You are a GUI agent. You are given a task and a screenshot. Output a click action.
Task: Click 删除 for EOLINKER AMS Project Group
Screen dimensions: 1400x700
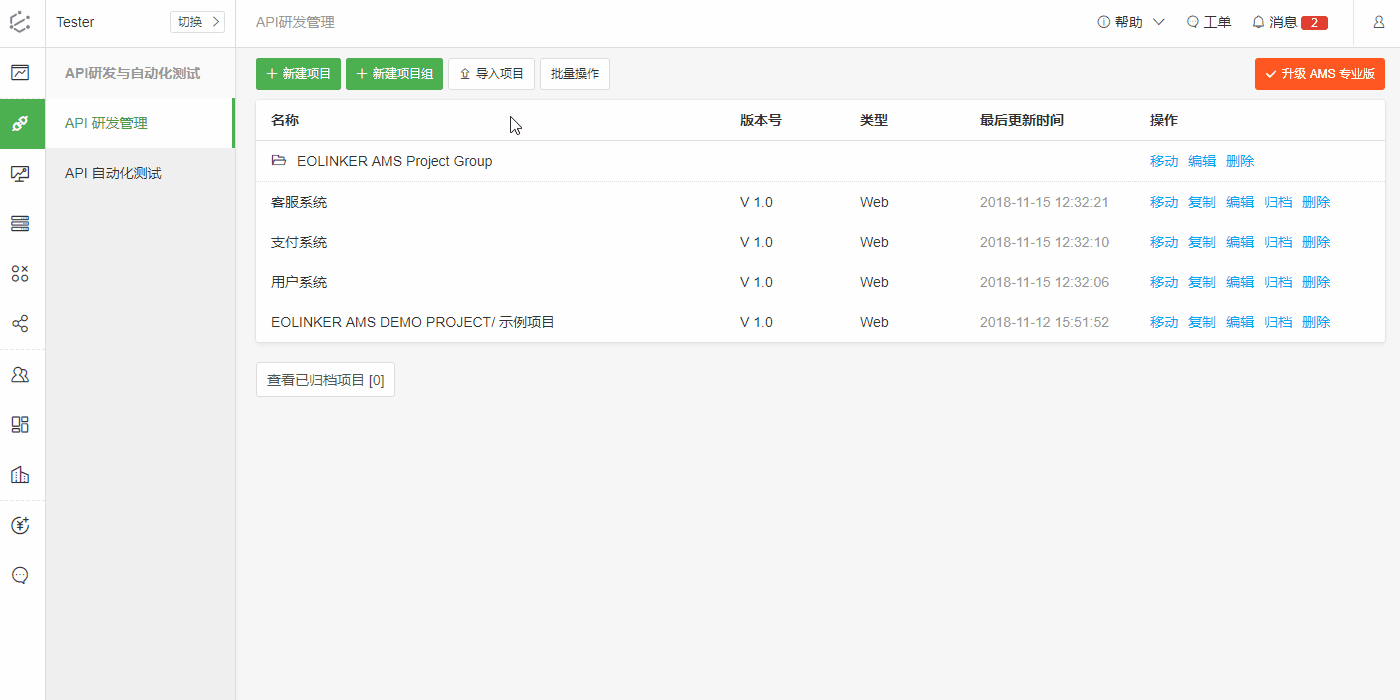[x=1240, y=161]
